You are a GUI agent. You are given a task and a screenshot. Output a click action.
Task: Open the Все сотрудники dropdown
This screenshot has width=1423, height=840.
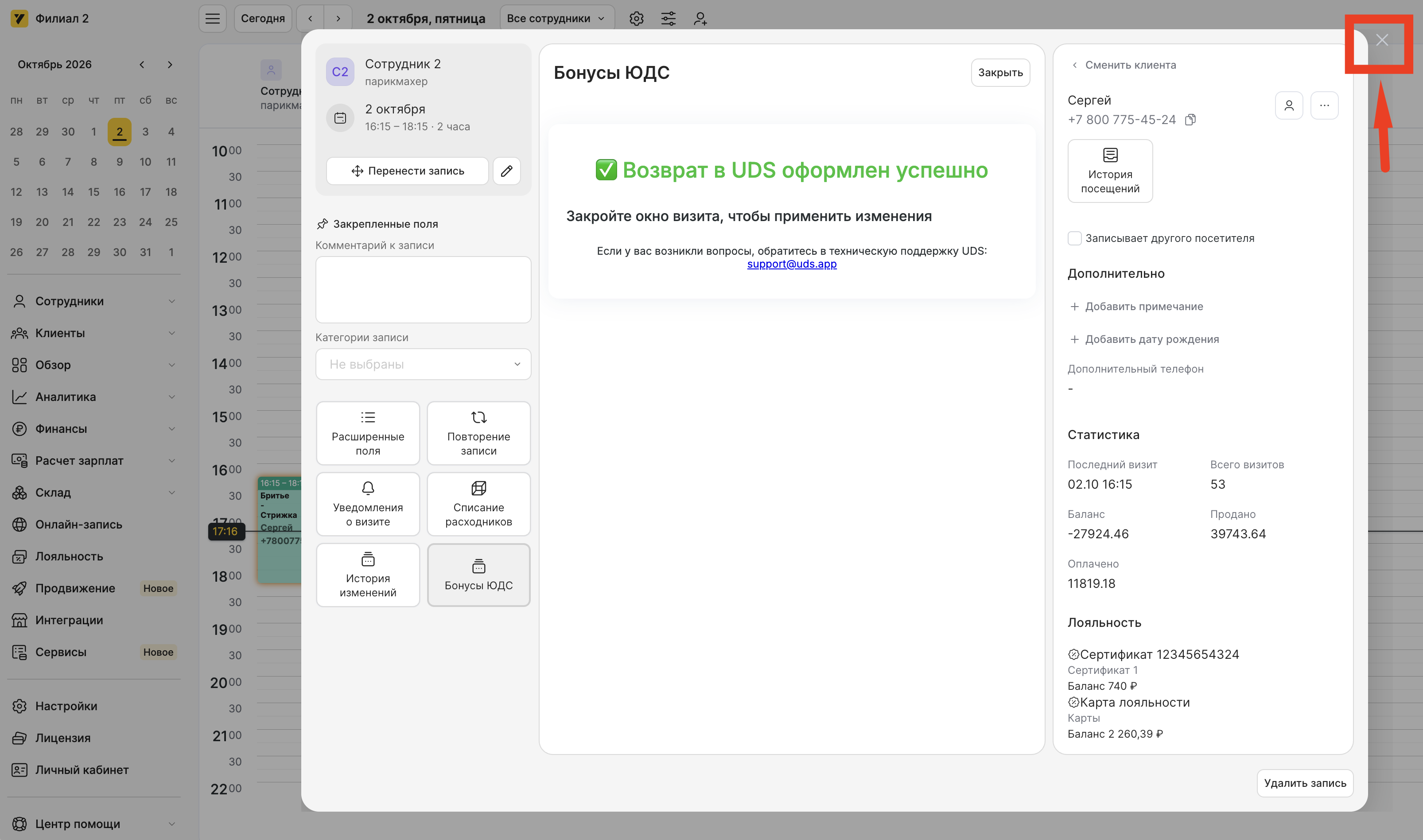click(x=557, y=19)
